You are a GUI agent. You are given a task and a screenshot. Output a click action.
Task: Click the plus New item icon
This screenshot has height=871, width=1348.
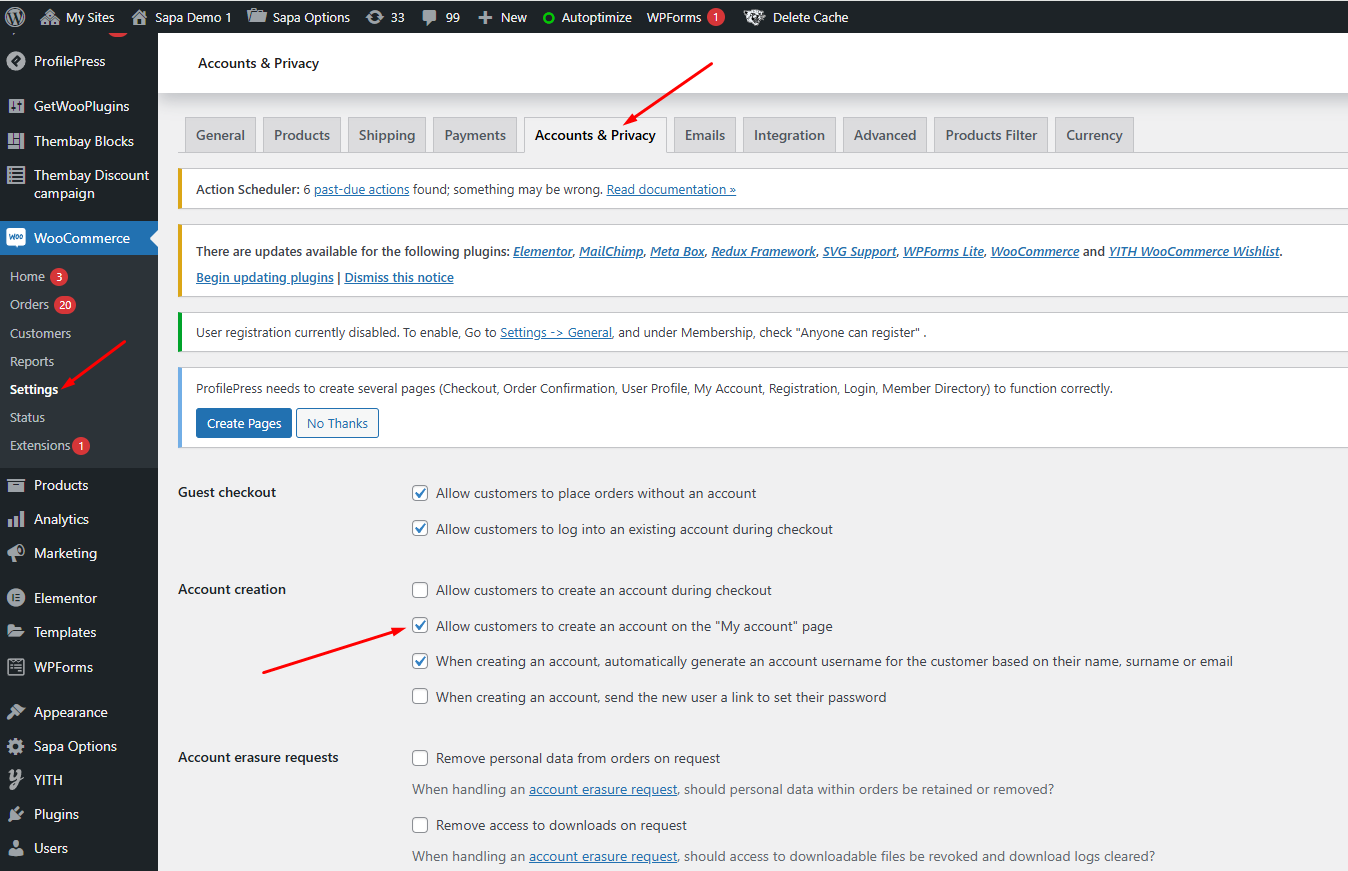tap(485, 17)
